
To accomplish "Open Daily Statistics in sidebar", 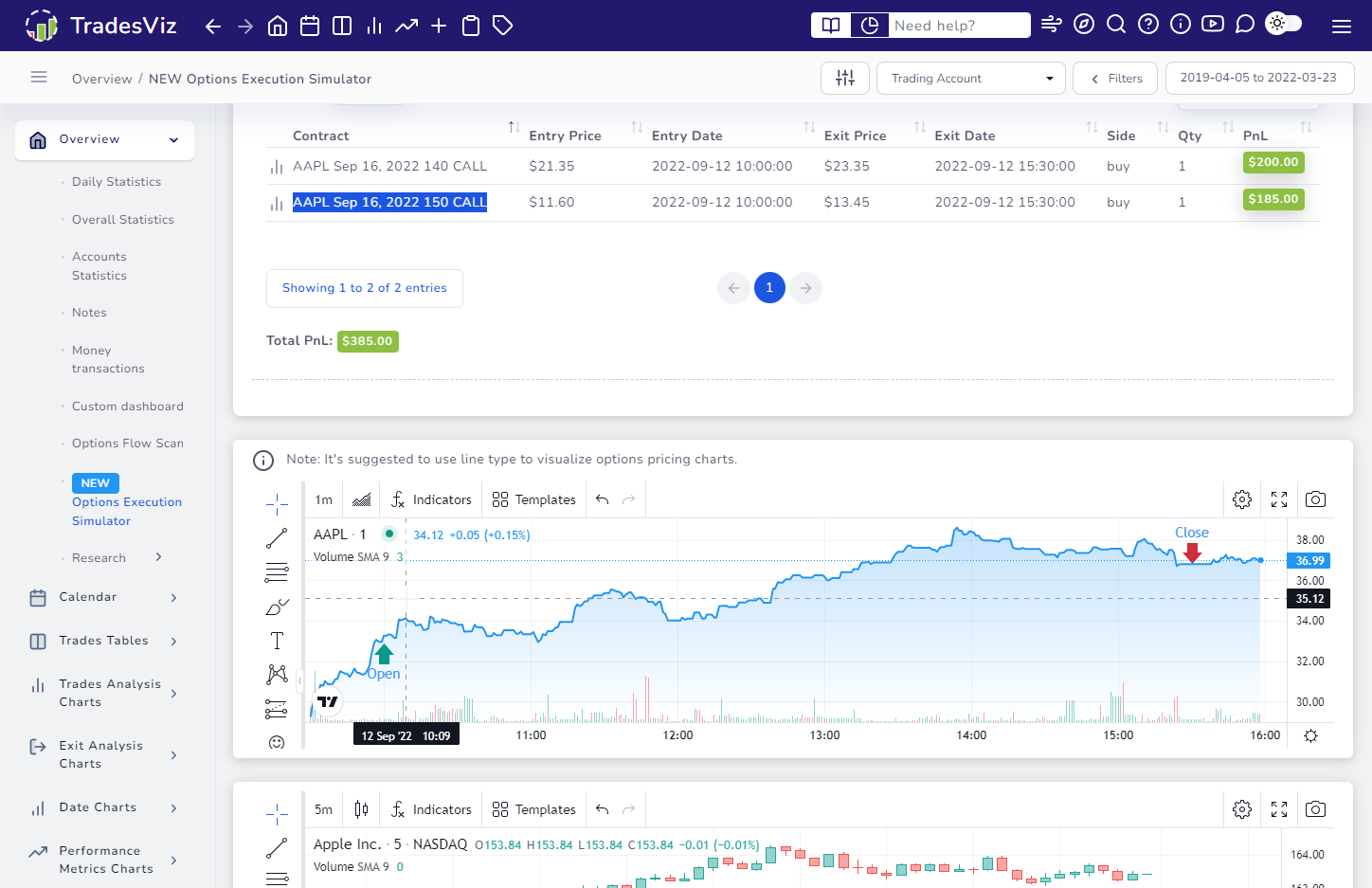I will (117, 182).
